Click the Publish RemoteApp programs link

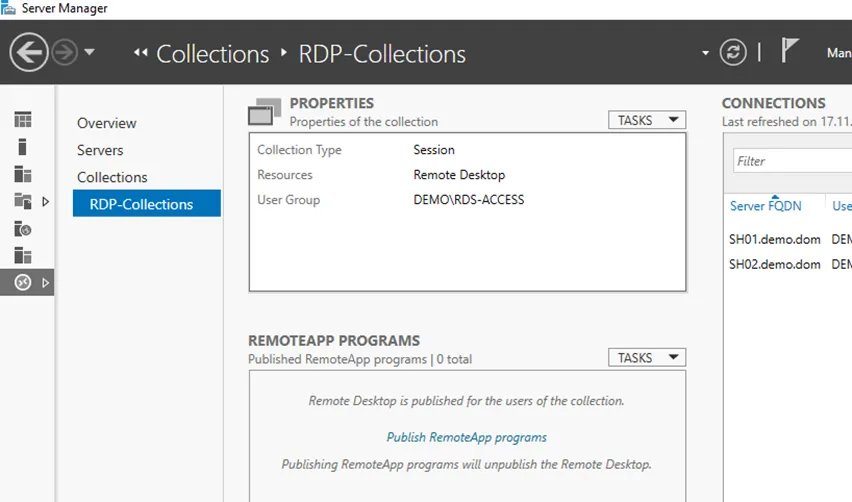click(467, 437)
